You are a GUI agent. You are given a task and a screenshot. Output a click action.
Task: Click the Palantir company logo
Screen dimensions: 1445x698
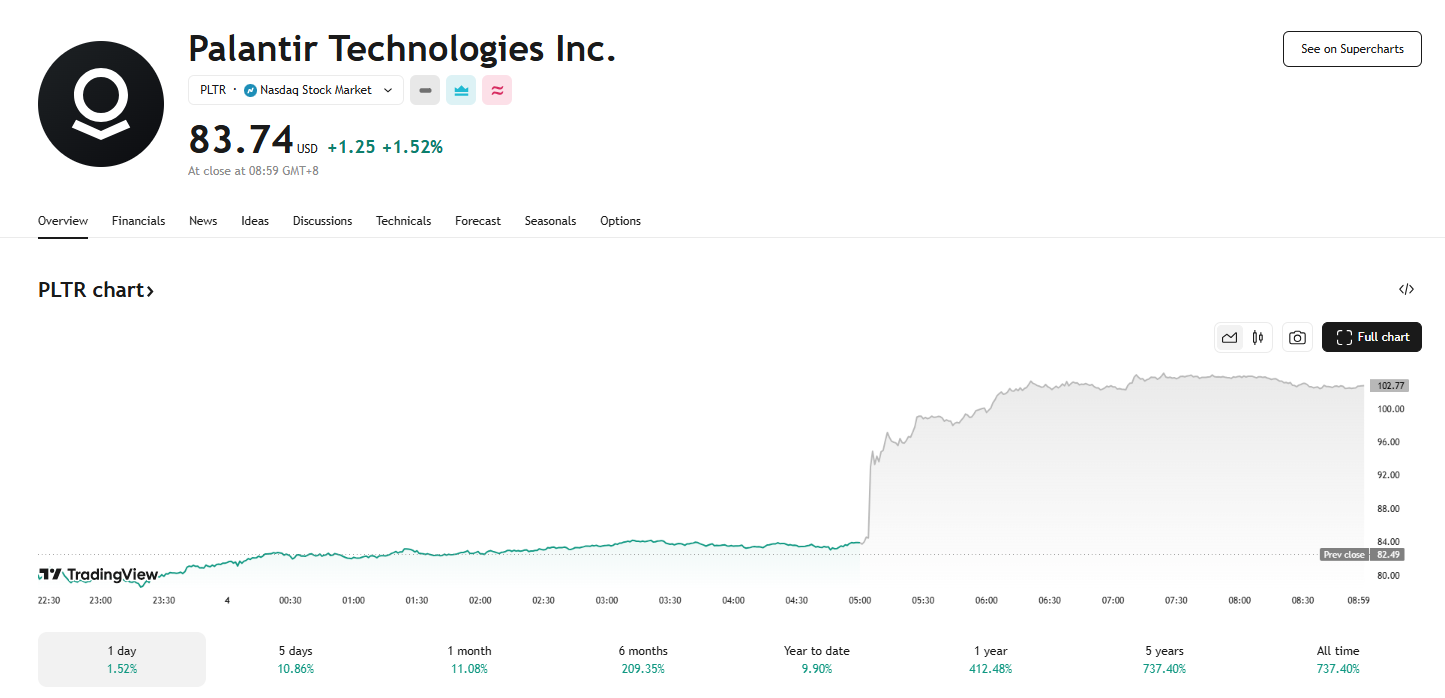pyautogui.click(x=101, y=104)
